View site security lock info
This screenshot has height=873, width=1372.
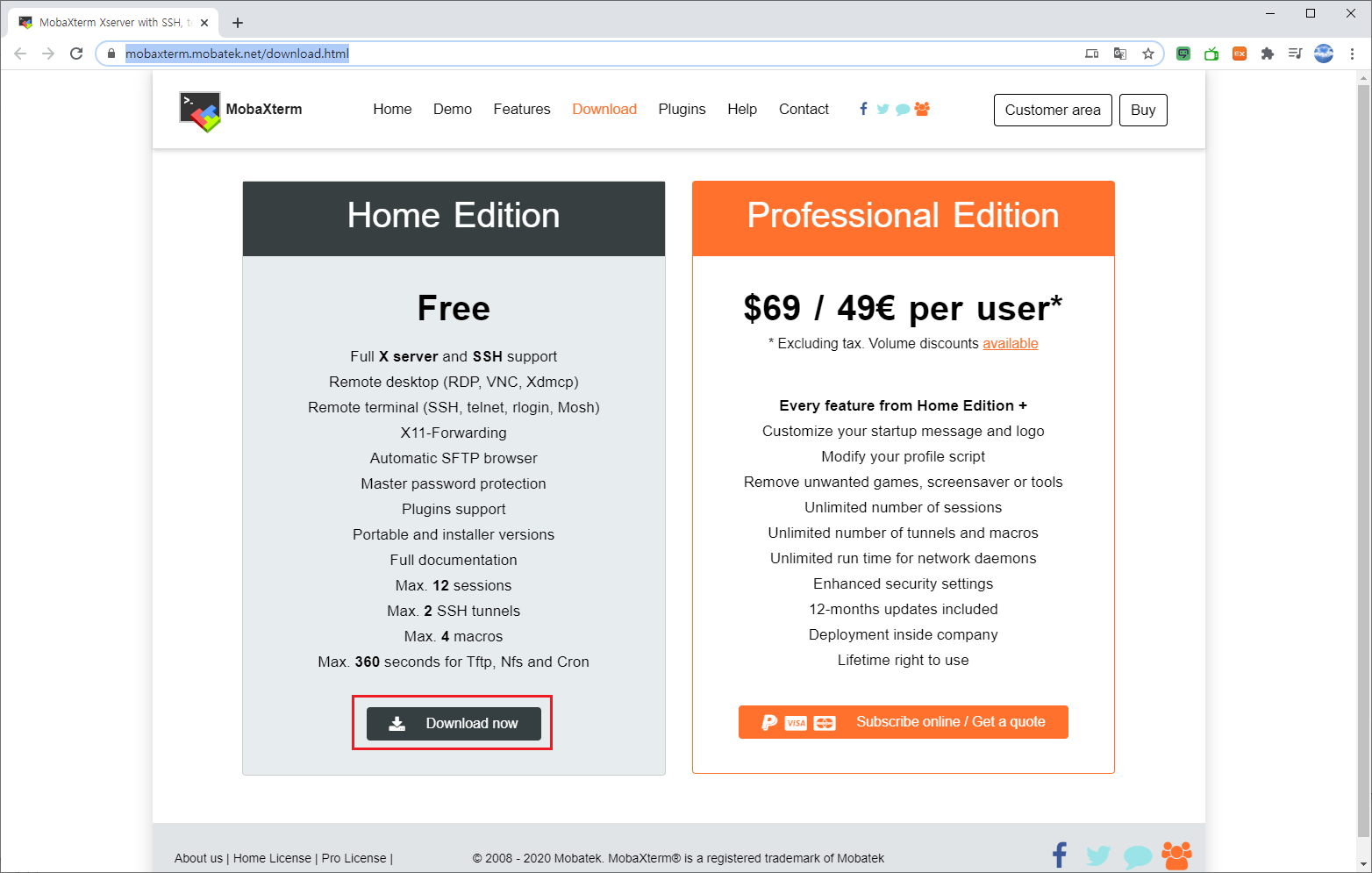click(x=111, y=54)
